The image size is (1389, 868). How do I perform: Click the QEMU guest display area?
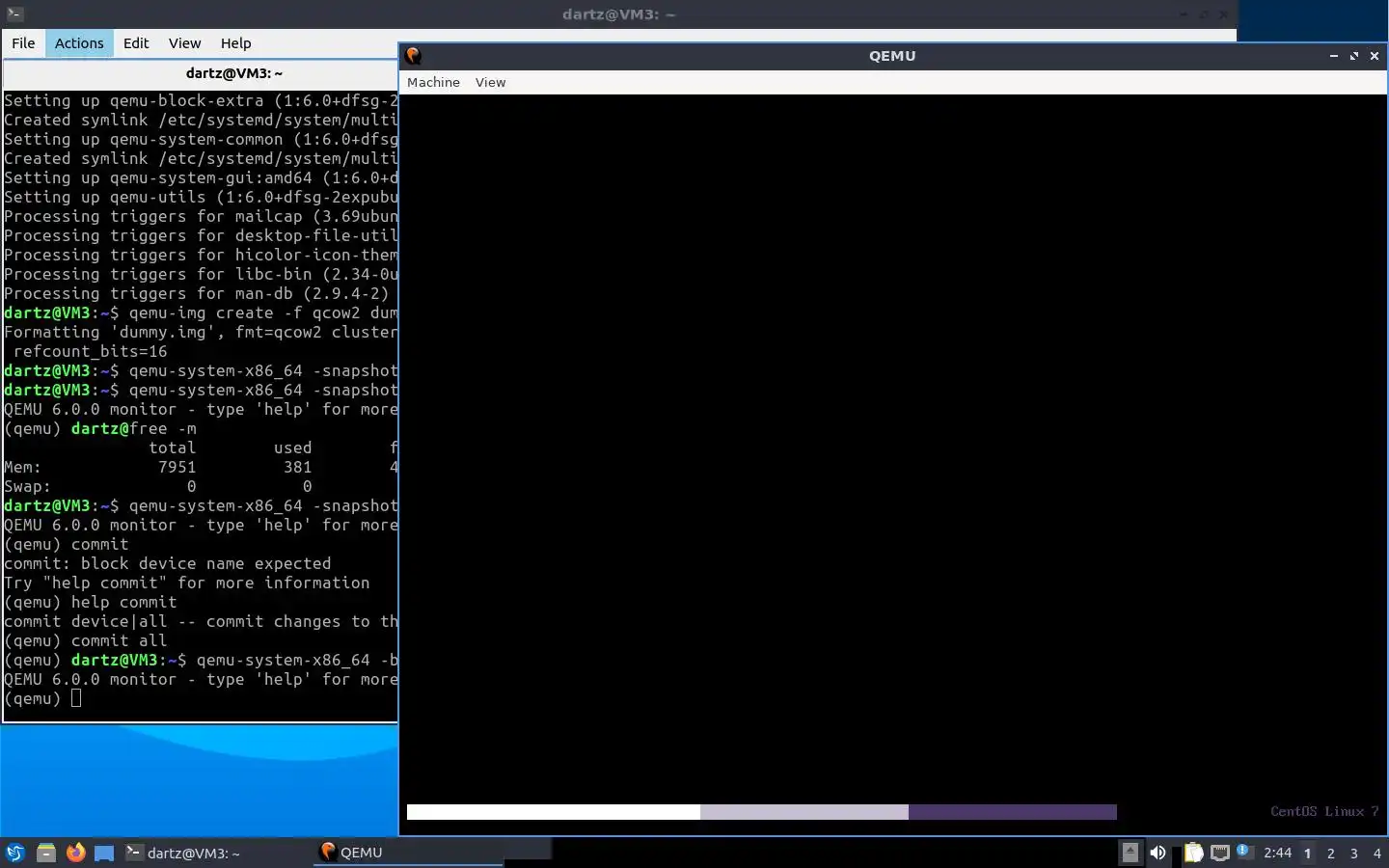(x=893, y=463)
